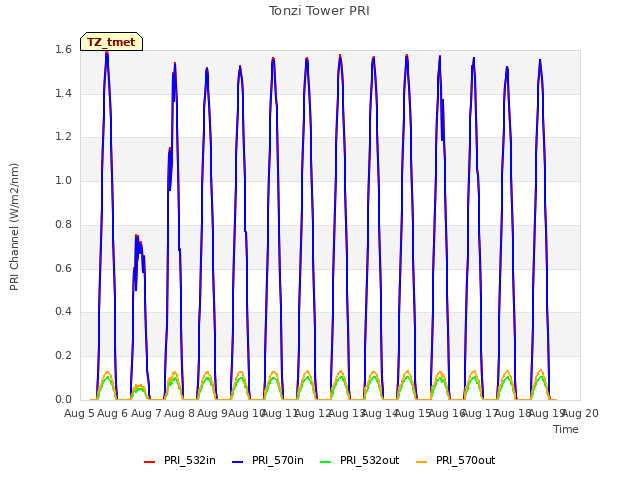Screen dimensions: 640x480
Task: Click the highest peak on Aug 5
Action: 107,54
